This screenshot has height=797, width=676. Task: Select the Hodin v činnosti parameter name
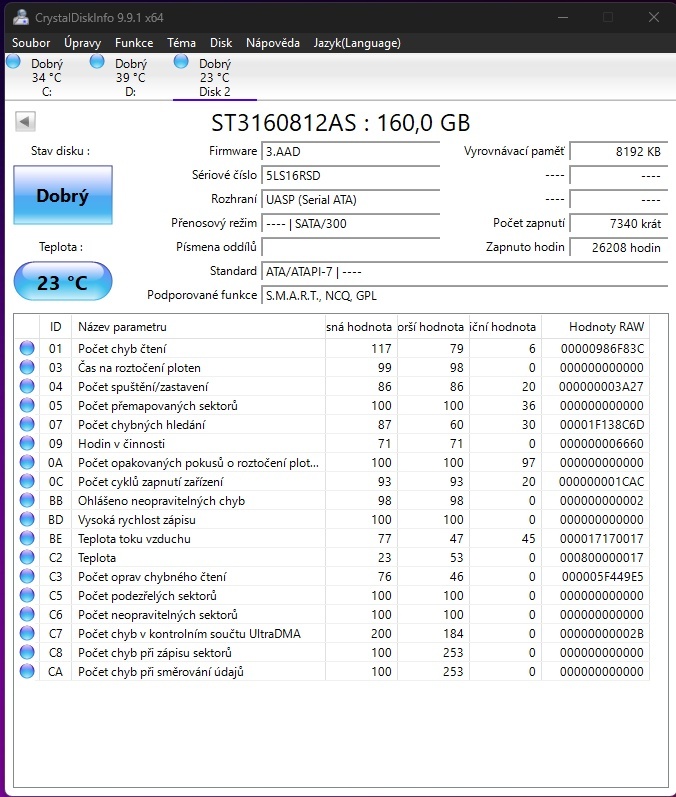(121, 444)
